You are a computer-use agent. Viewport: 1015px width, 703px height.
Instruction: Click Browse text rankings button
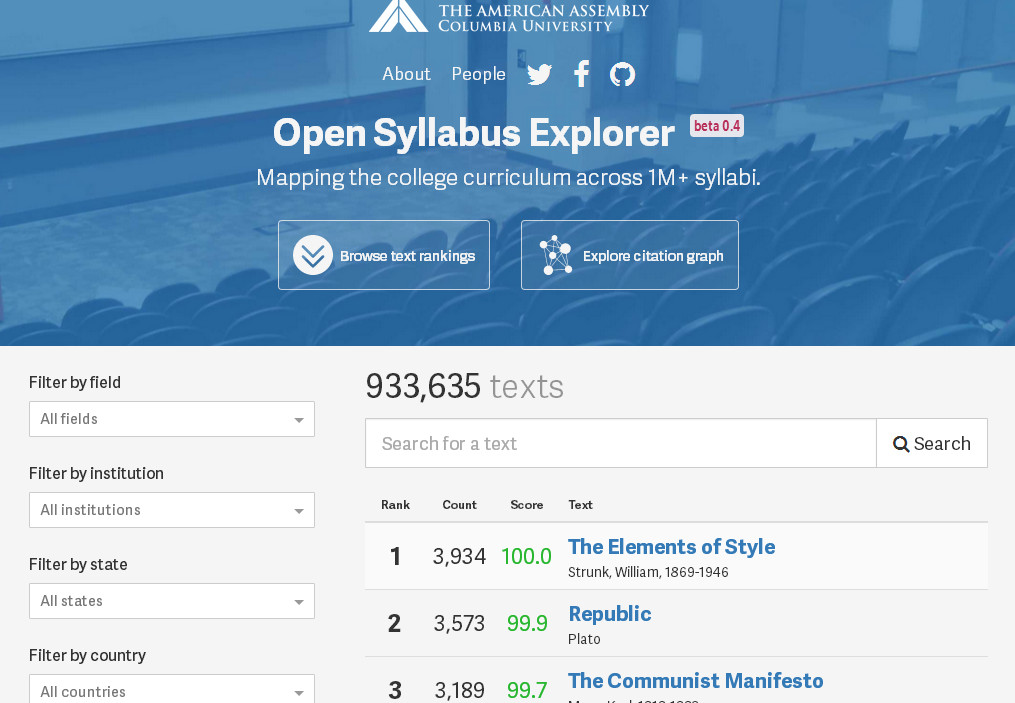(x=384, y=255)
